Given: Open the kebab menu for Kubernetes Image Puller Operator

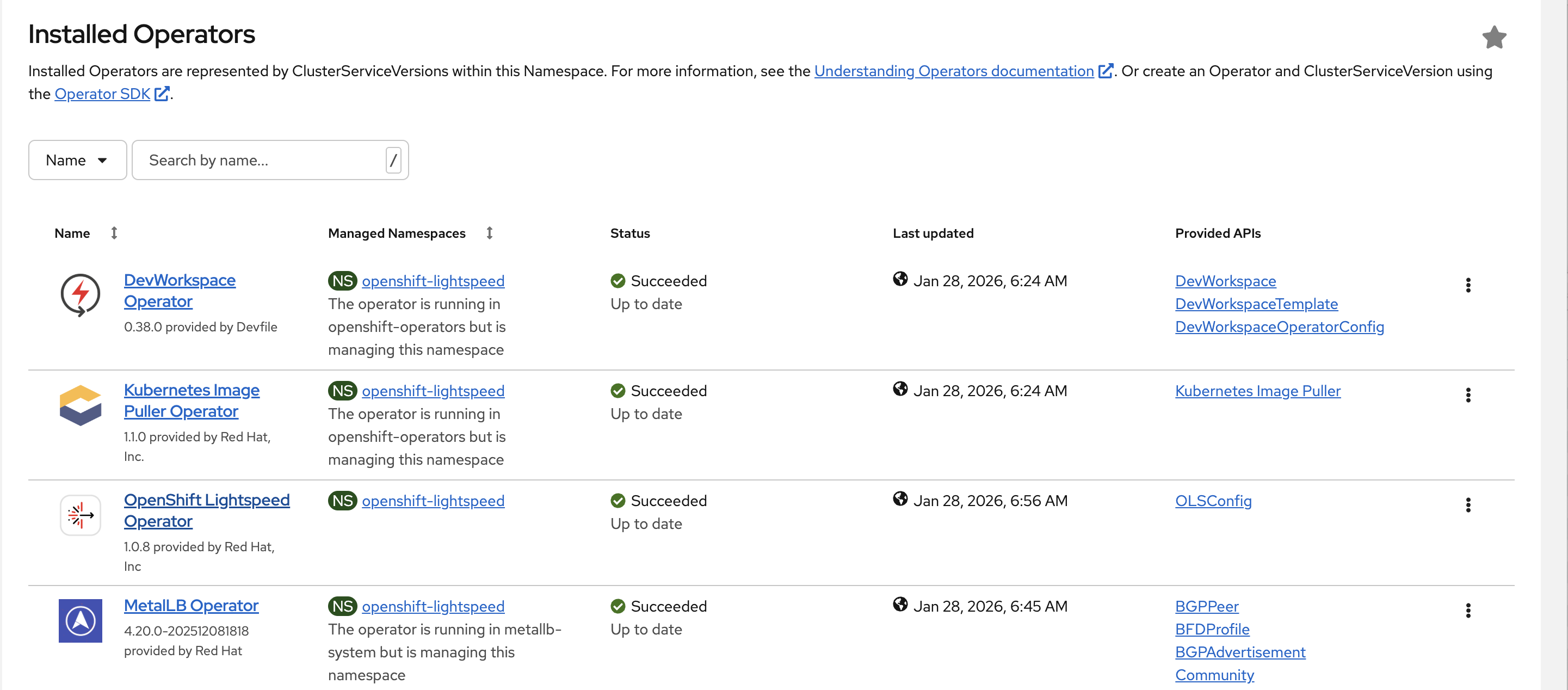Looking at the screenshot, I should [1468, 395].
